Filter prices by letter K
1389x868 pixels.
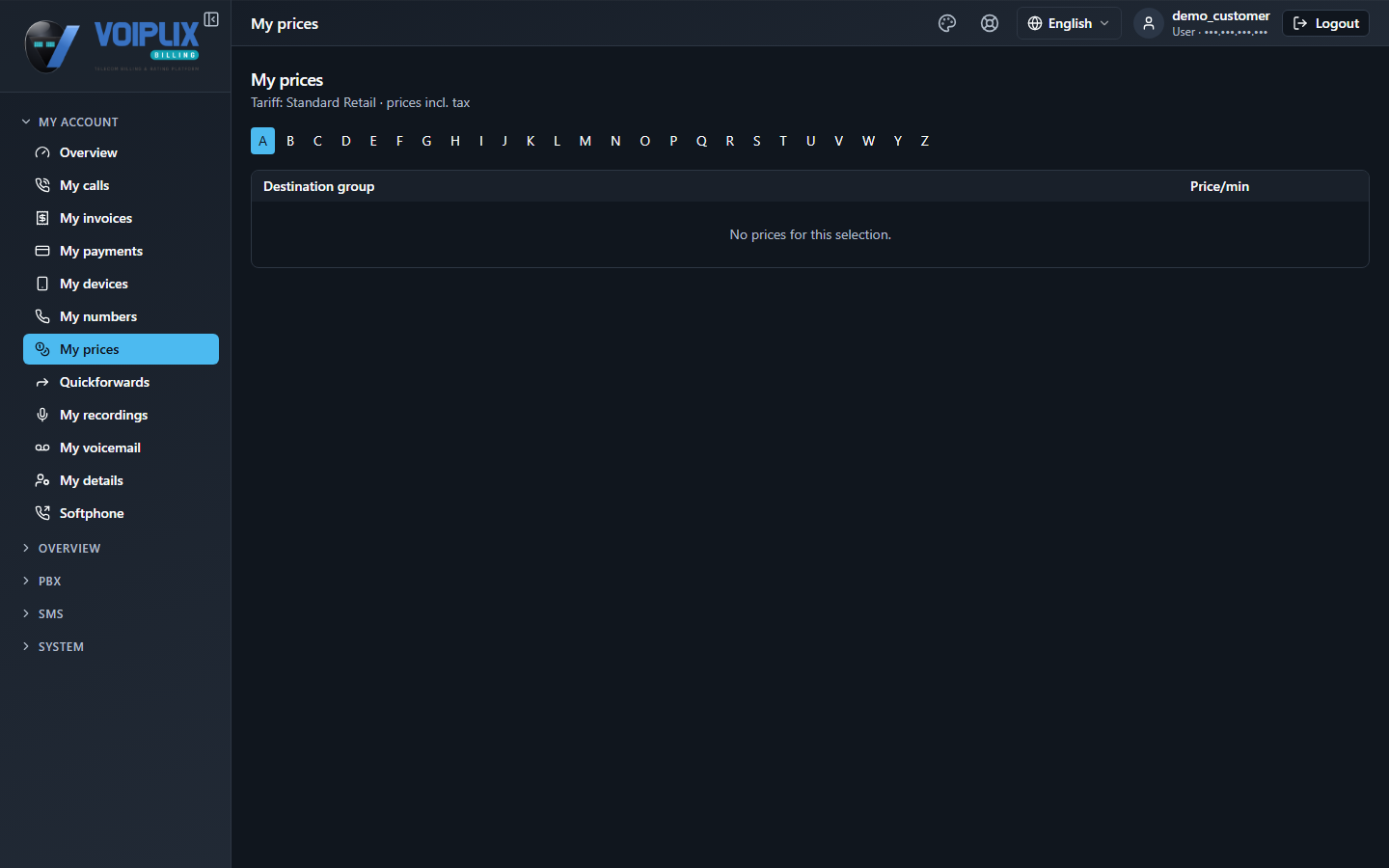tap(531, 141)
